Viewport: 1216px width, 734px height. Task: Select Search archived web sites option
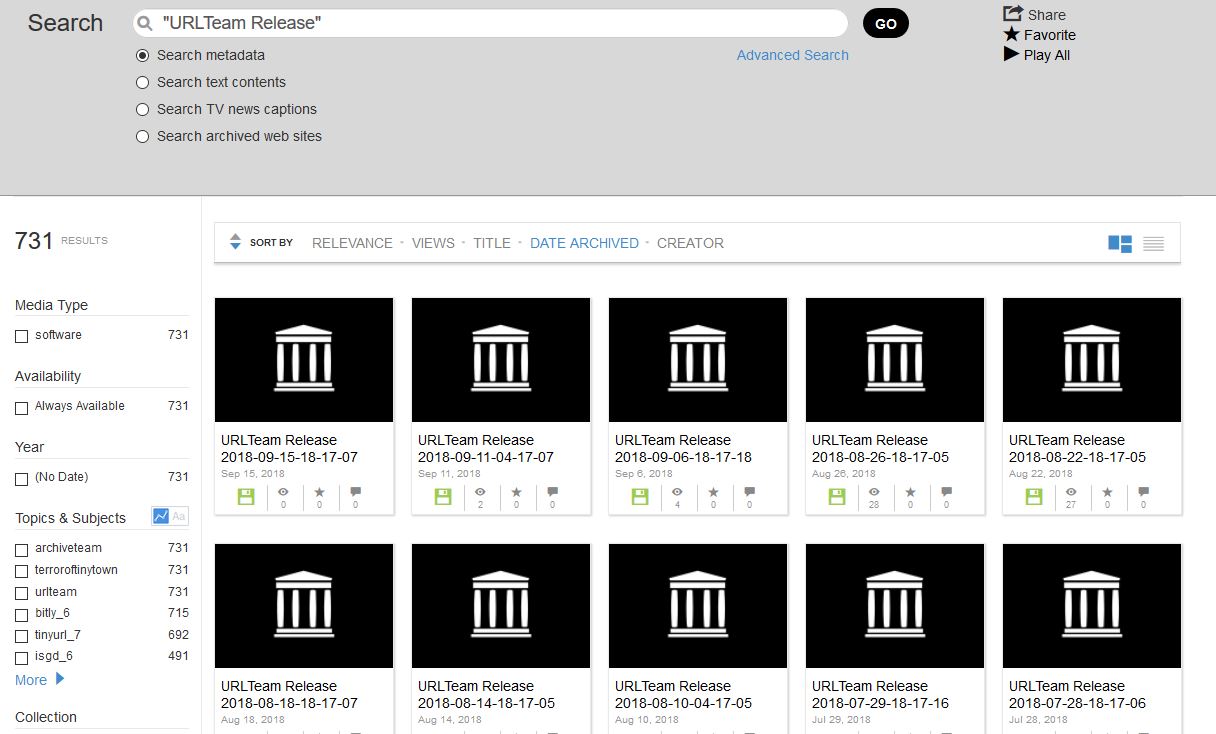(x=143, y=136)
